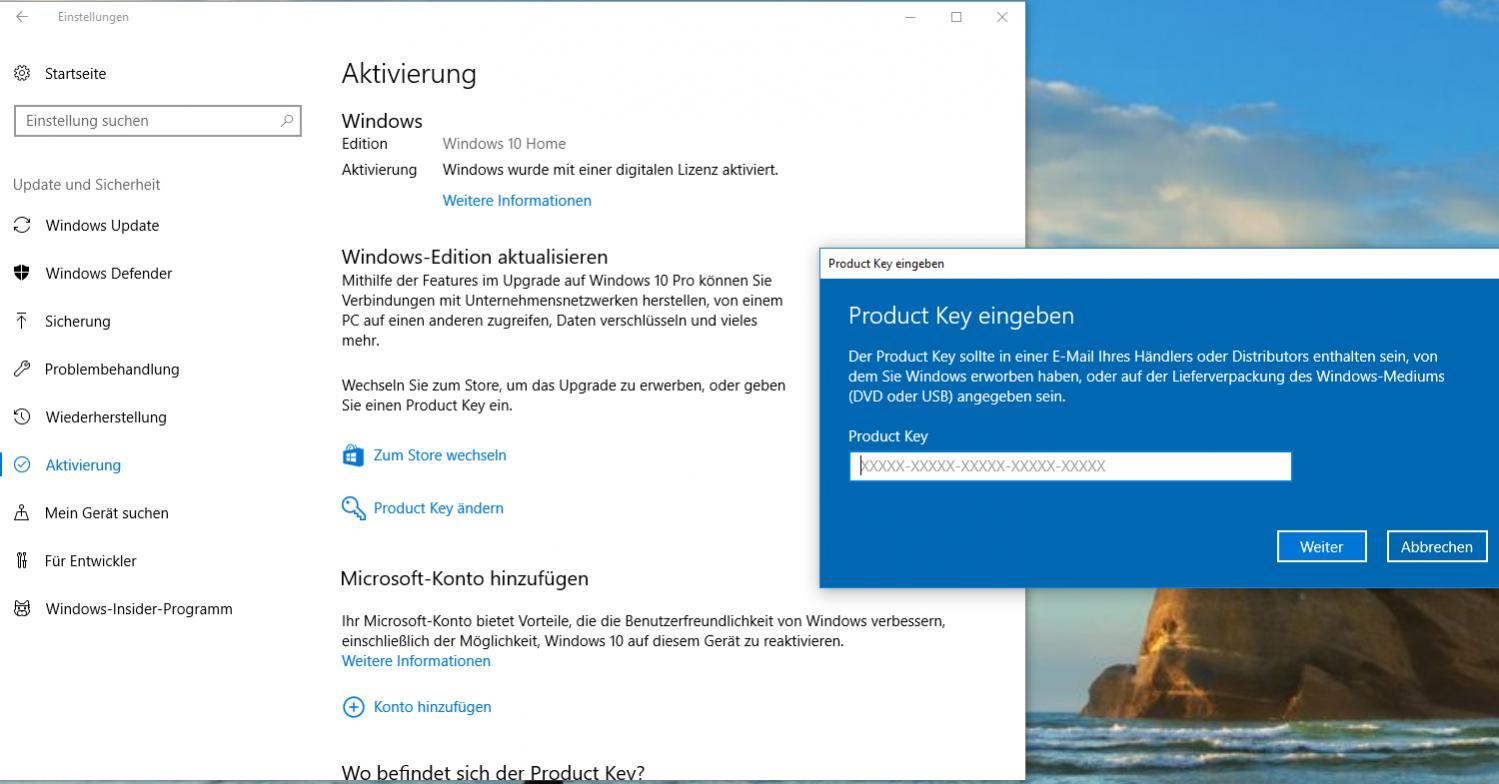The width and height of the screenshot is (1499, 784).
Task: Click the Problembehandlung wrench icon
Action: pos(22,369)
